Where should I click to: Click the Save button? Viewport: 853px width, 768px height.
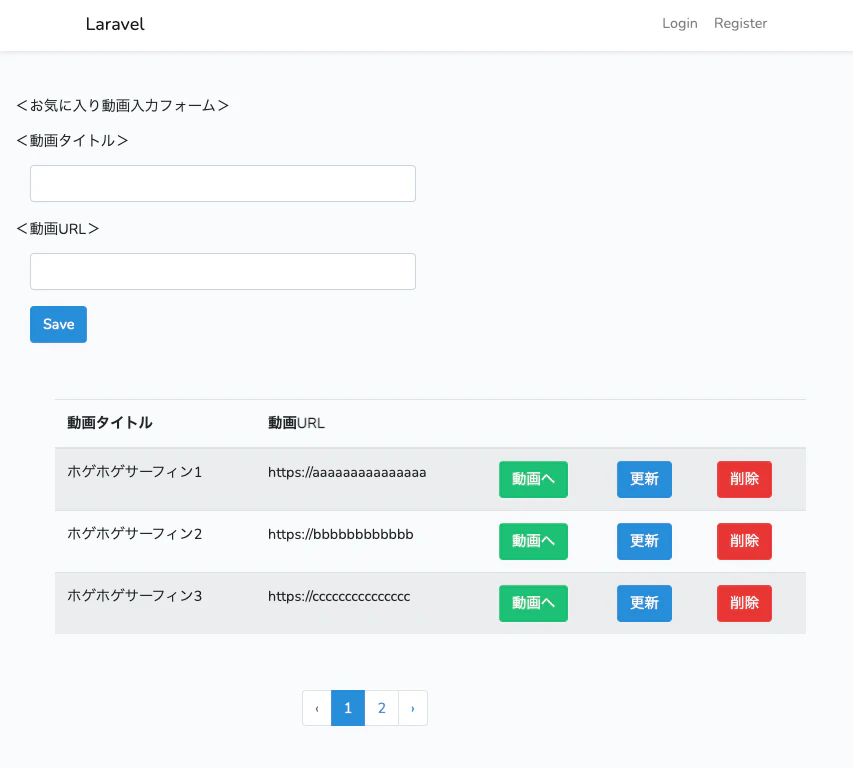pos(58,324)
